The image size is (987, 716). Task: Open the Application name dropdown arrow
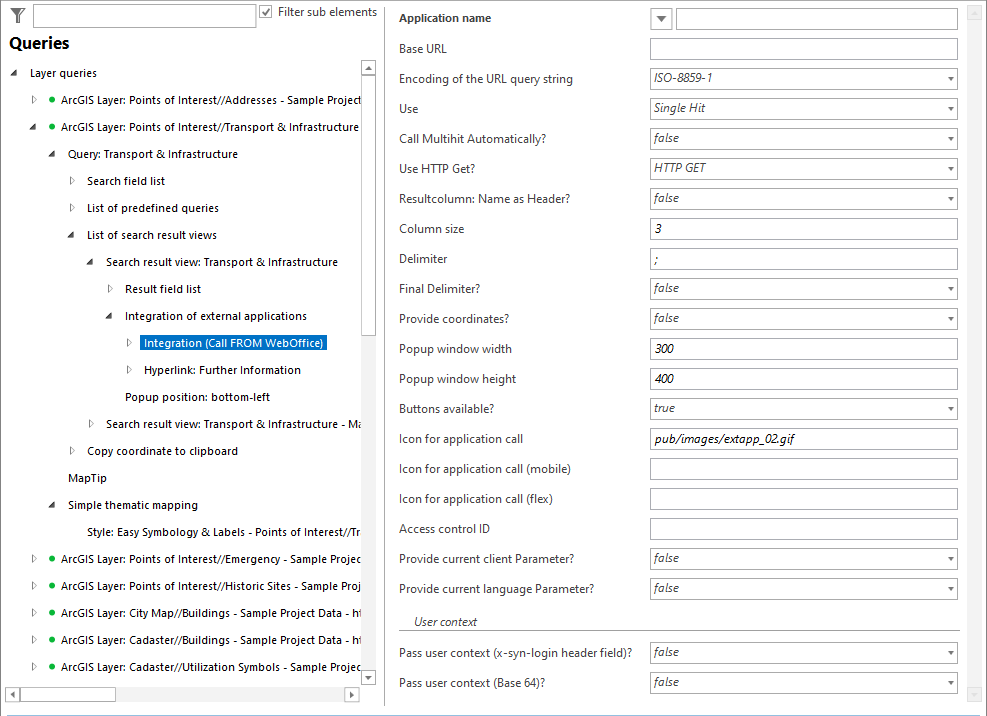point(660,17)
